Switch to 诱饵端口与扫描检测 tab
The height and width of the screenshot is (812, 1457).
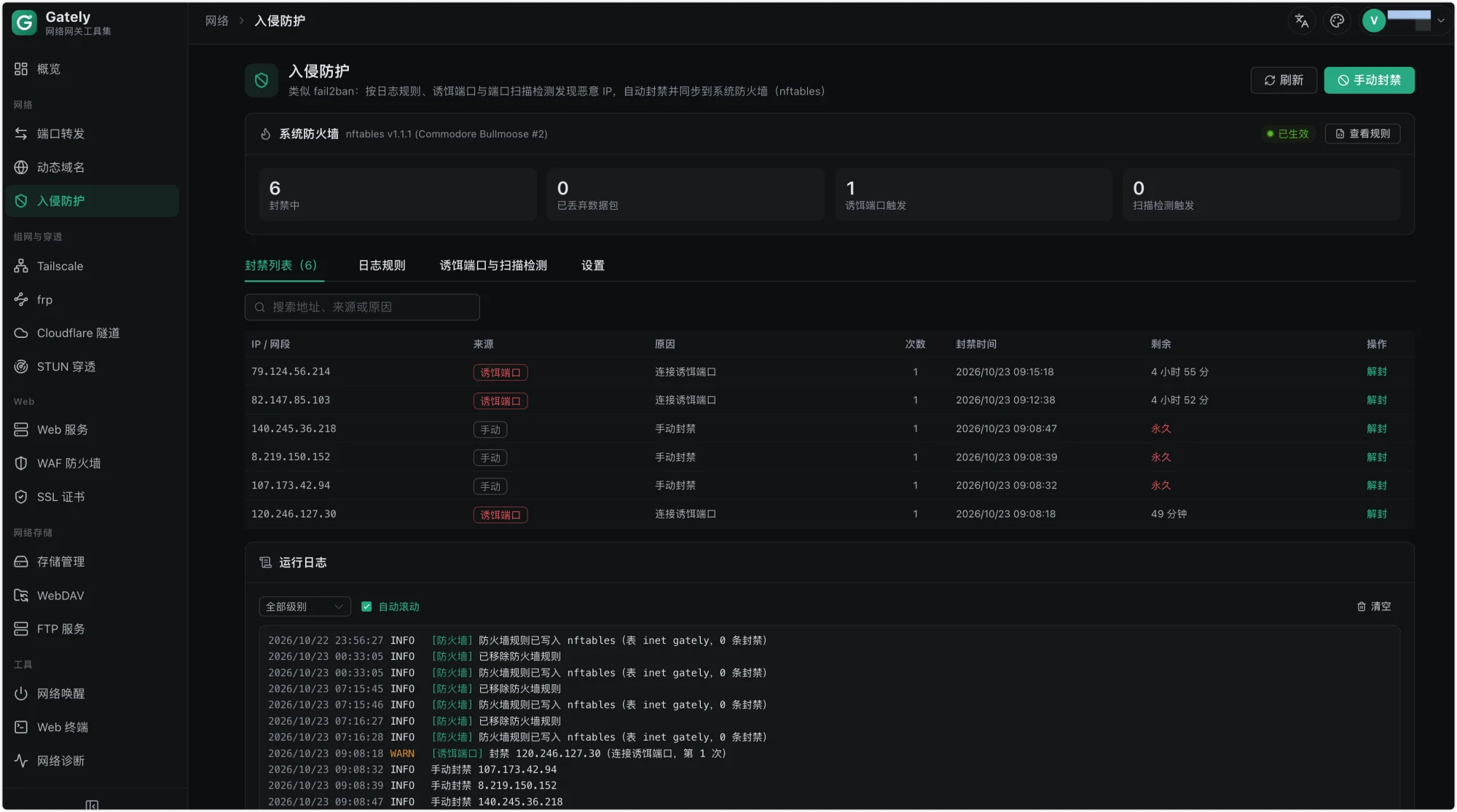pos(493,266)
